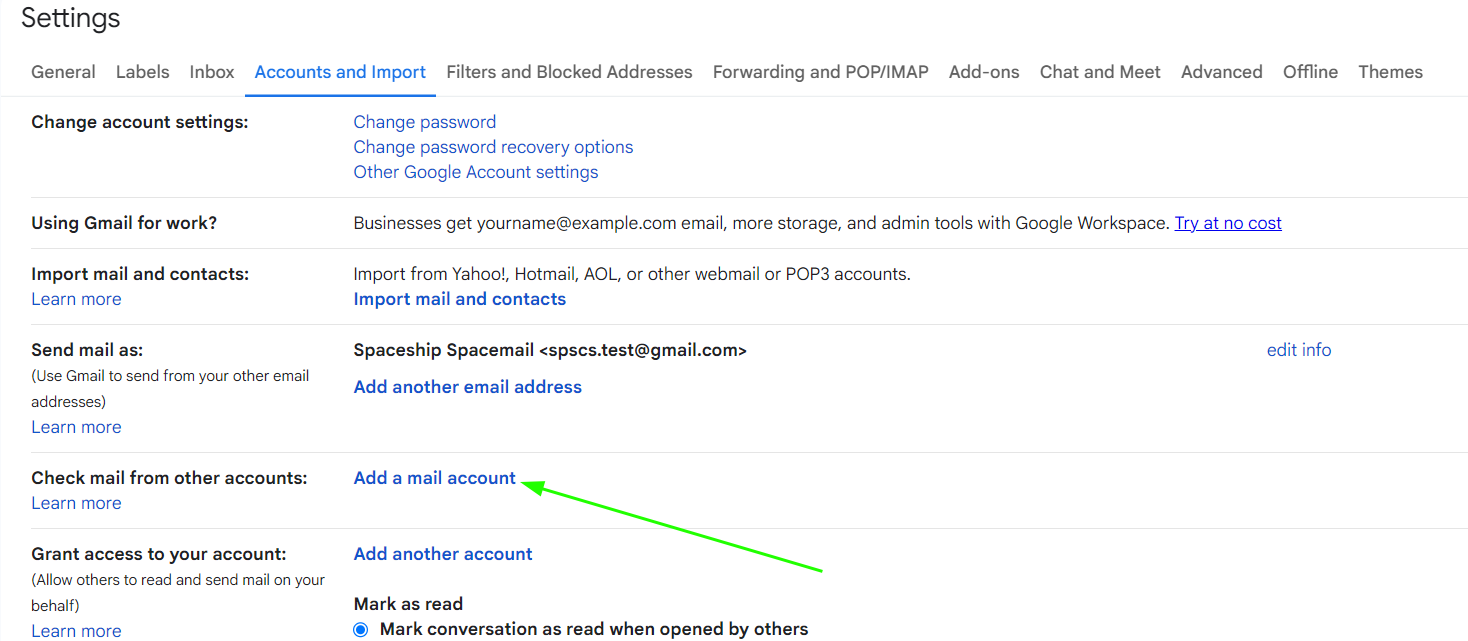Click Add a mail account

(434, 477)
